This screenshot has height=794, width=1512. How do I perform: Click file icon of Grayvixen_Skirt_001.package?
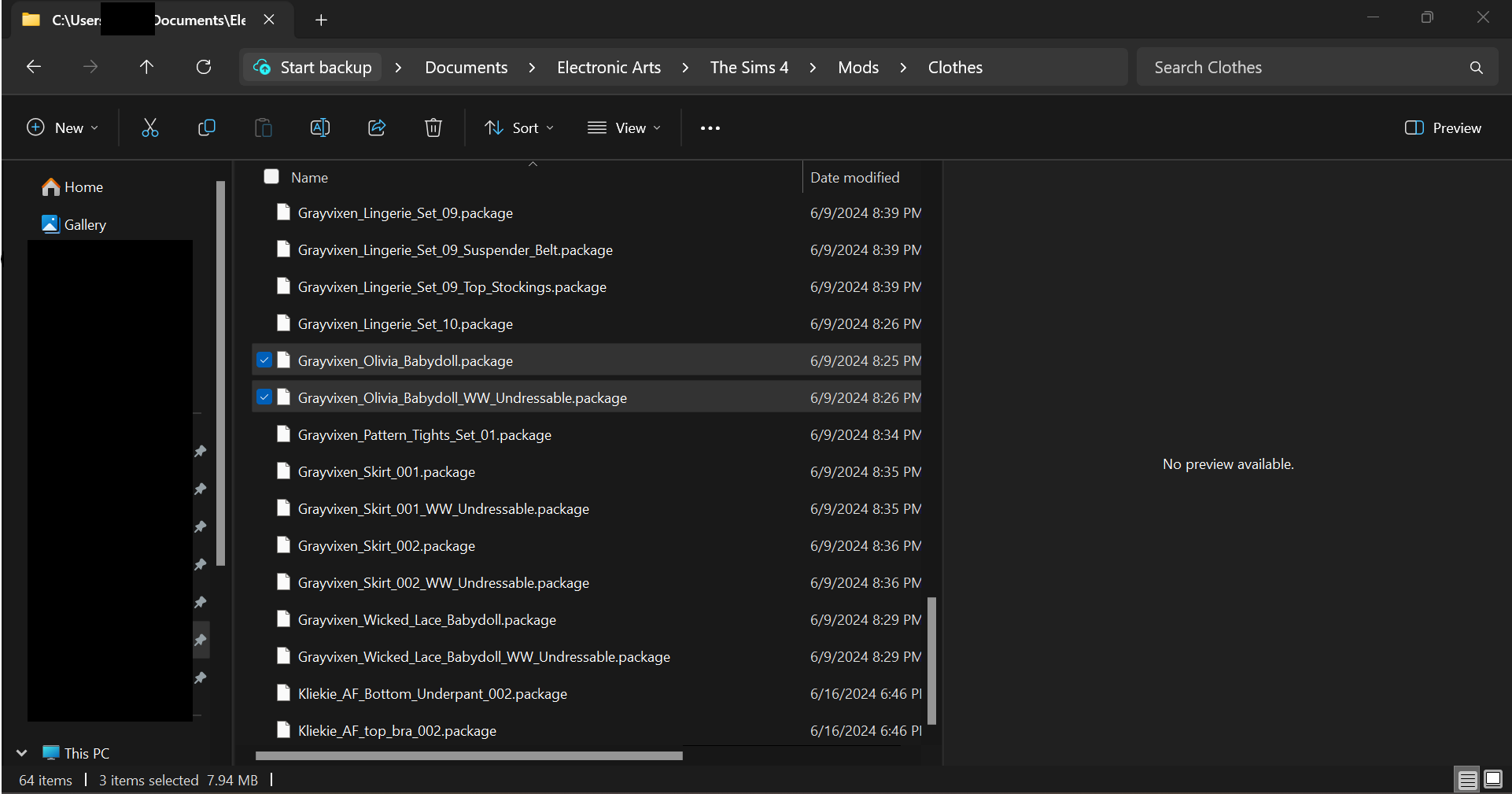283,471
